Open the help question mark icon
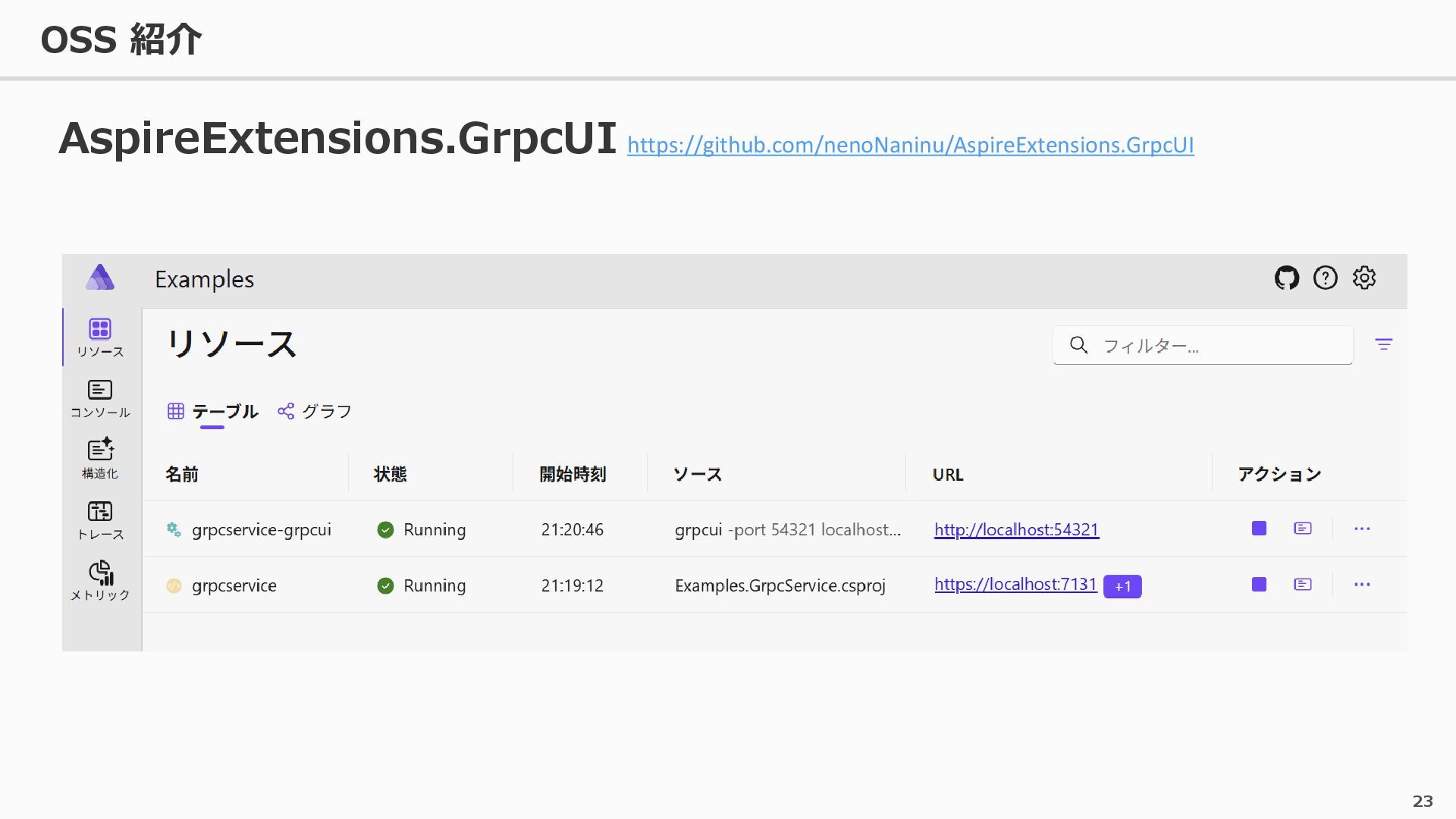The width and height of the screenshot is (1456, 819). [1326, 278]
